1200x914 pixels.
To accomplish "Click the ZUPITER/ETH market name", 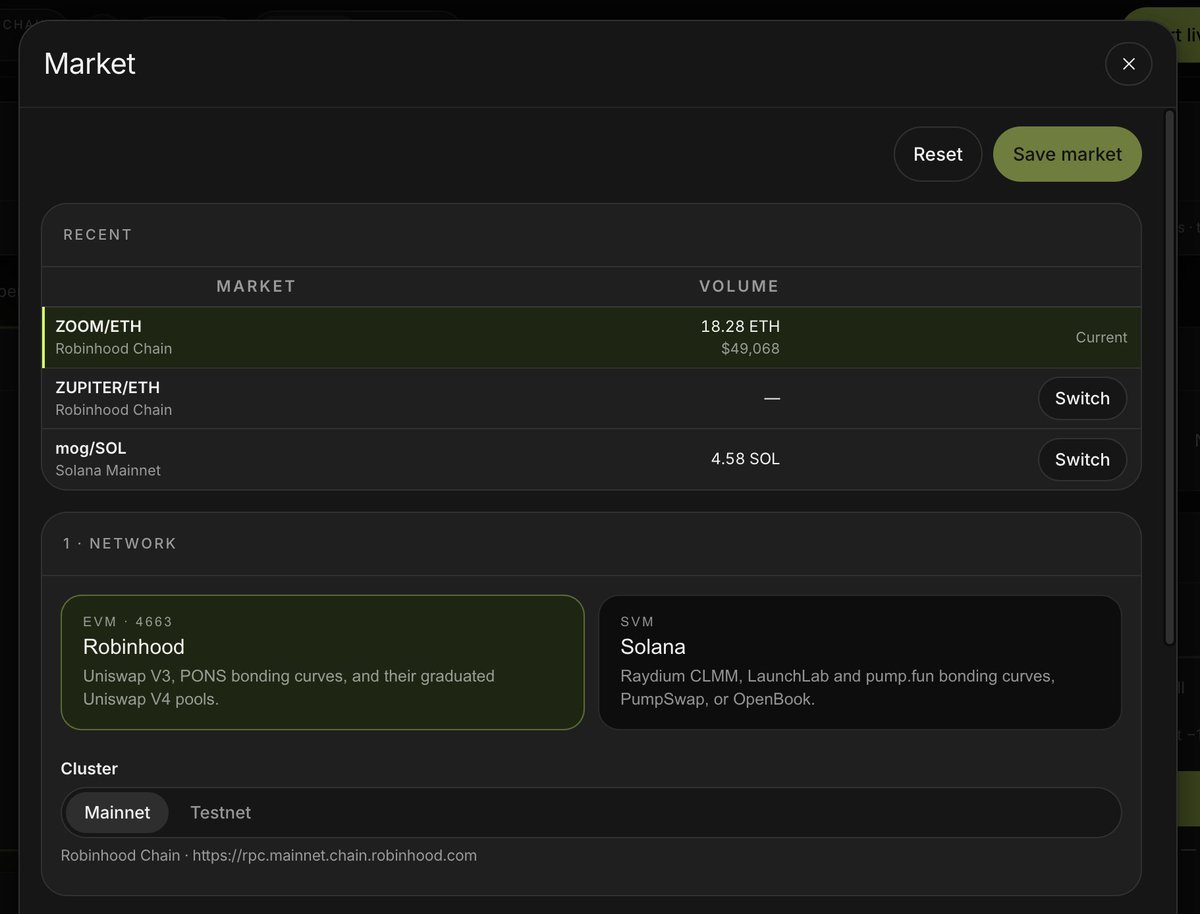I will point(108,387).
